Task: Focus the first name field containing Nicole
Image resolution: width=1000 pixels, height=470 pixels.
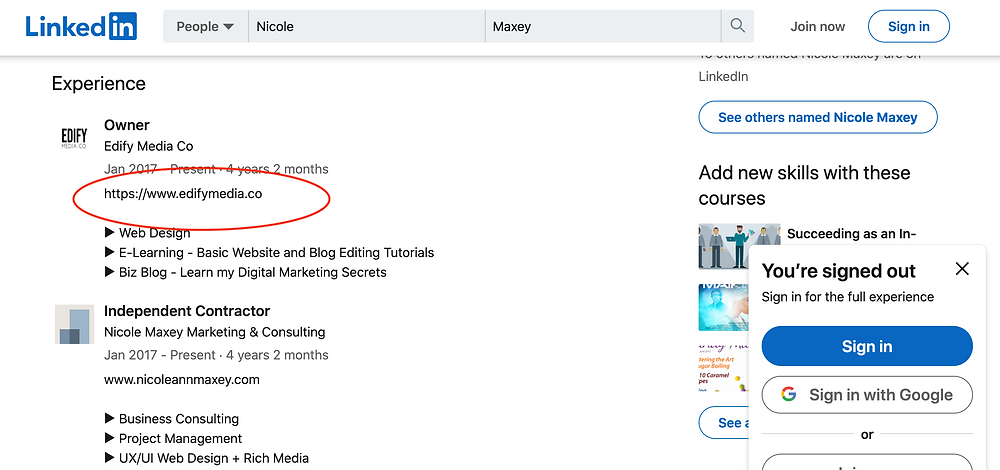Action: [x=367, y=27]
